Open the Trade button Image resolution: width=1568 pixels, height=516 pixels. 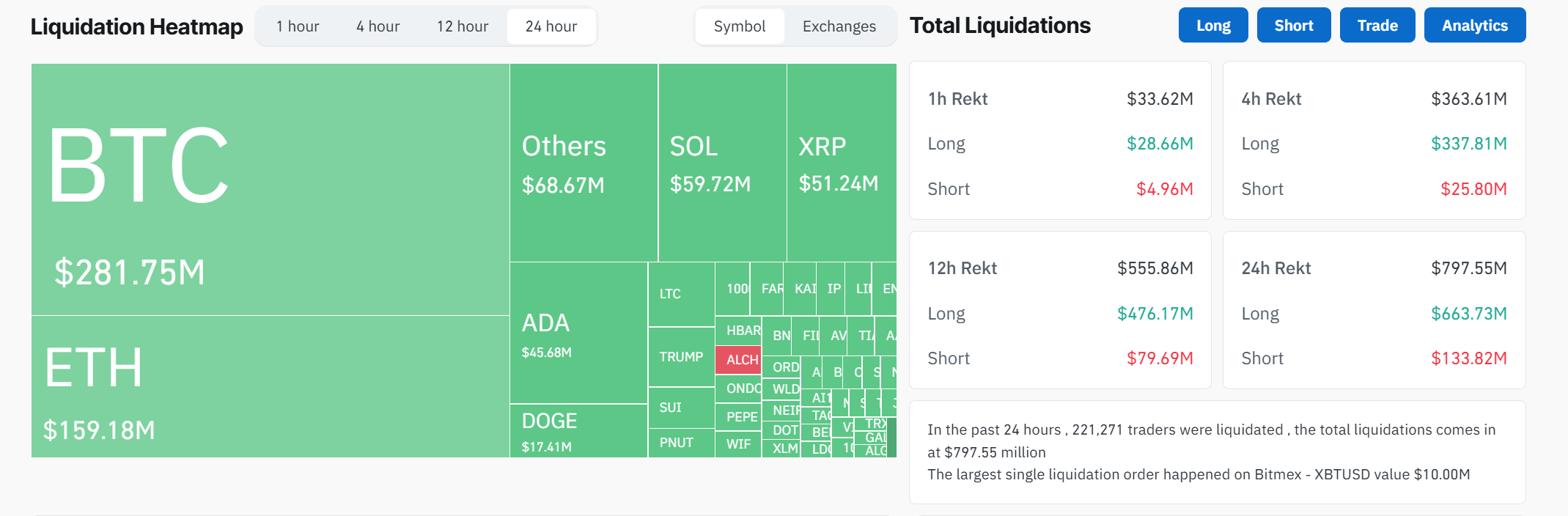click(x=1377, y=26)
